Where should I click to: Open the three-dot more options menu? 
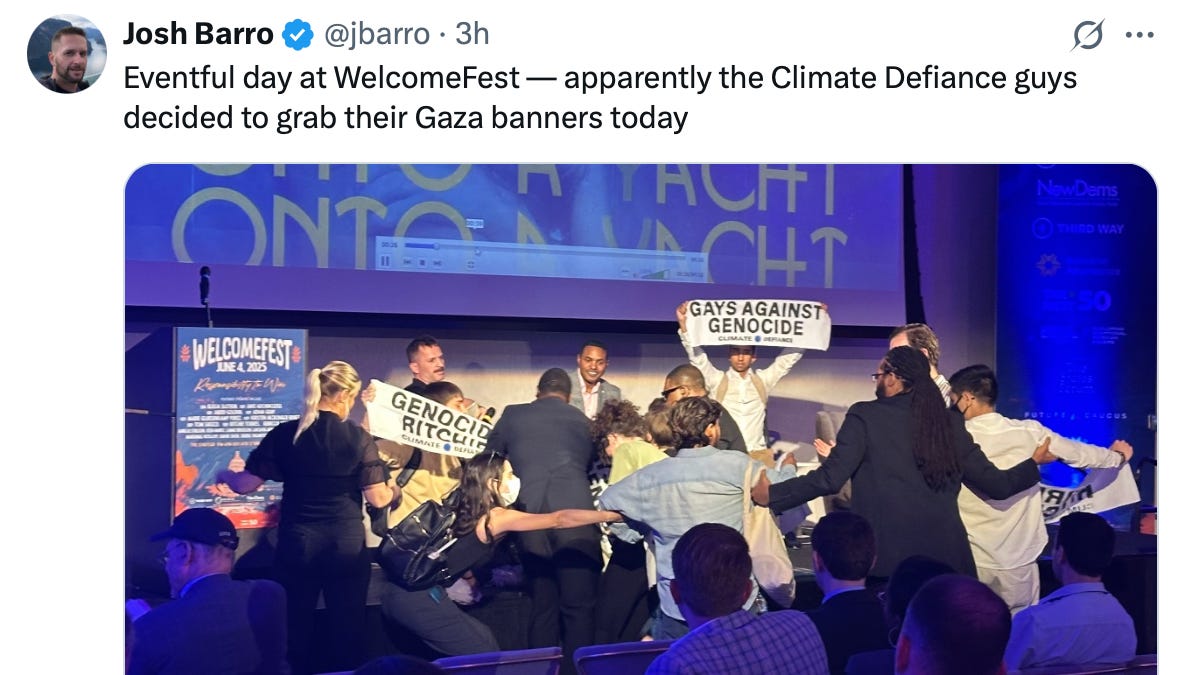click(x=1139, y=35)
